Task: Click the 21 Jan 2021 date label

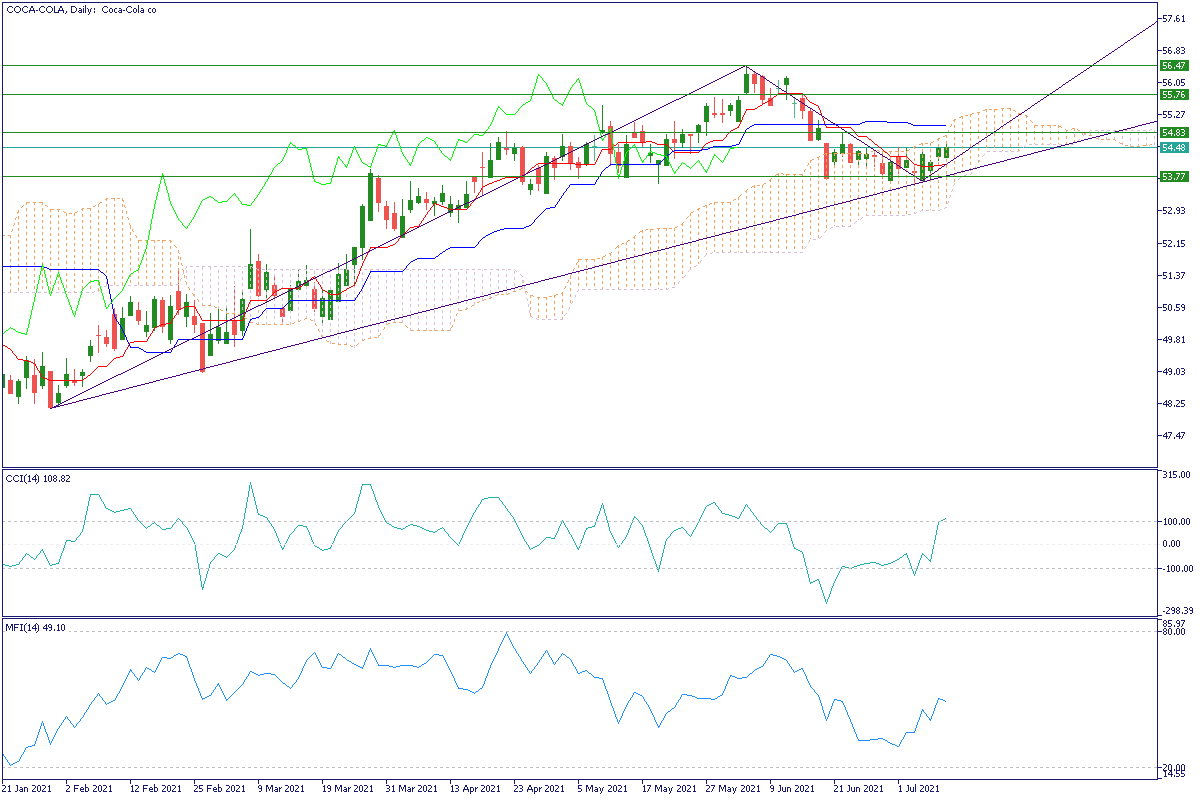Action: tap(27, 789)
